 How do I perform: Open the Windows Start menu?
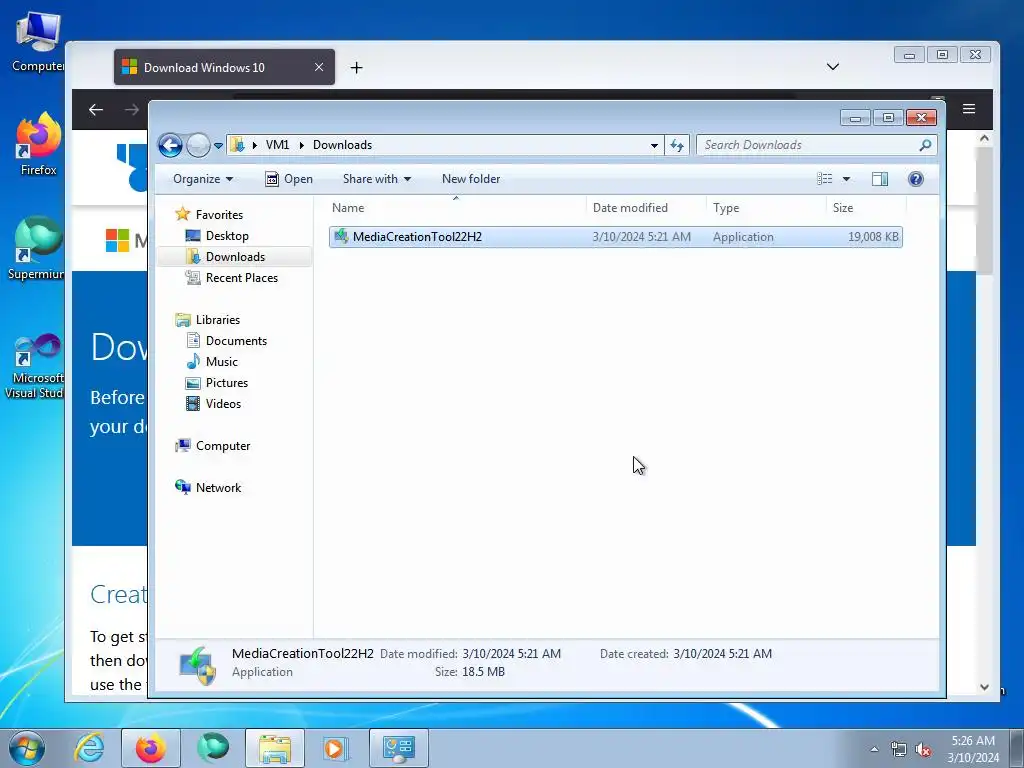pyautogui.click(x=27, y=748)
